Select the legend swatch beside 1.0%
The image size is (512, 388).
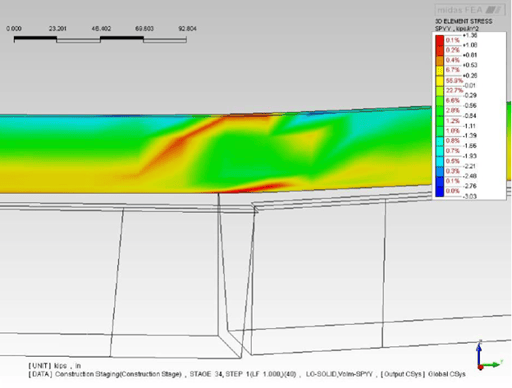[x=440, y=131]
